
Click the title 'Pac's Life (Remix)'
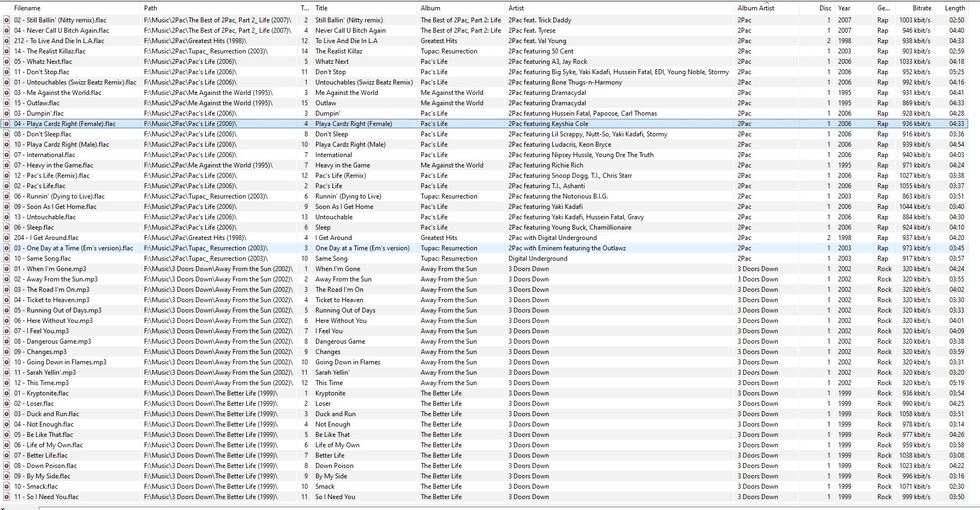click(x=340, y=176)
